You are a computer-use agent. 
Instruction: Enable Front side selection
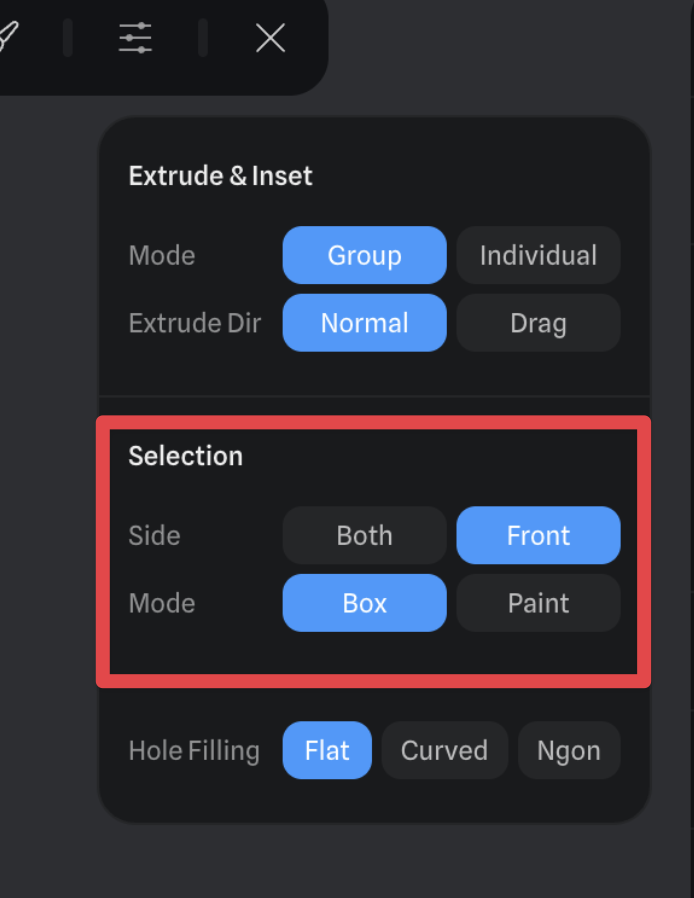click(538, 535)
